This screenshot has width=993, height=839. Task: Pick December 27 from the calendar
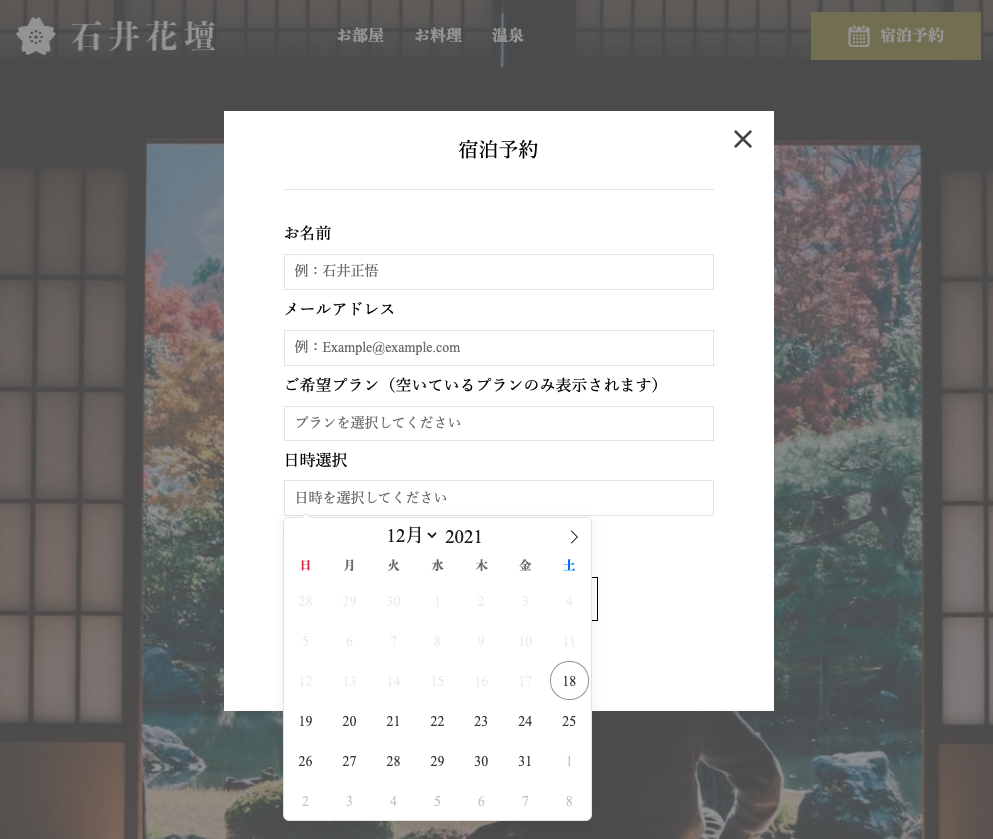349,761
